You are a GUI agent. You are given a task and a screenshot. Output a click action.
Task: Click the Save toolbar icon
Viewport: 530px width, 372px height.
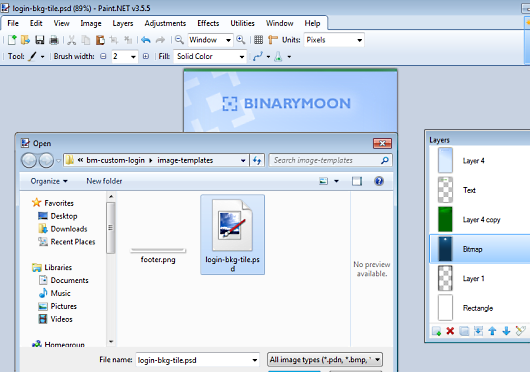[40, 40]
